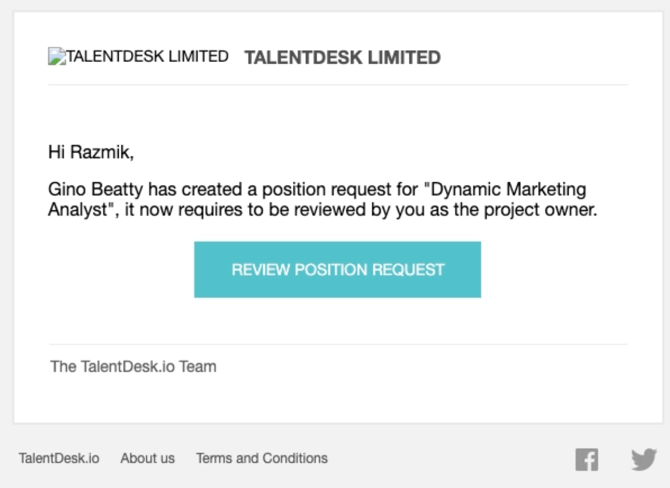Open the Terms and Conditions link

(262, 458)
